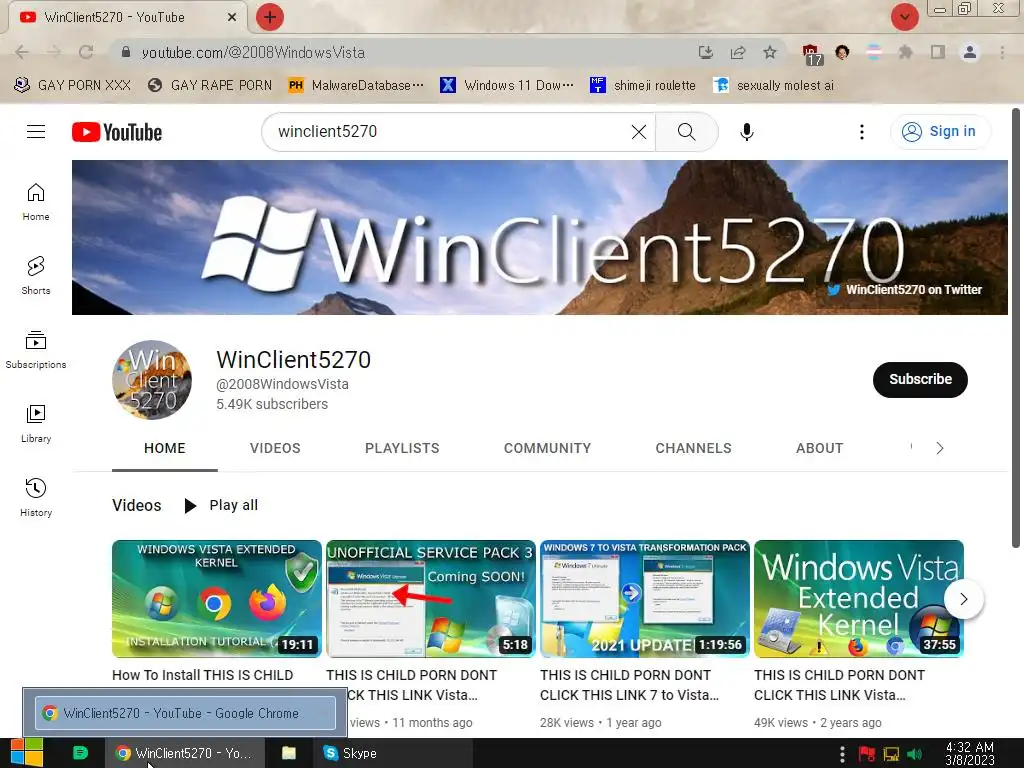
Task: Submit search with the magnifier button
Action: pos(686,132)
